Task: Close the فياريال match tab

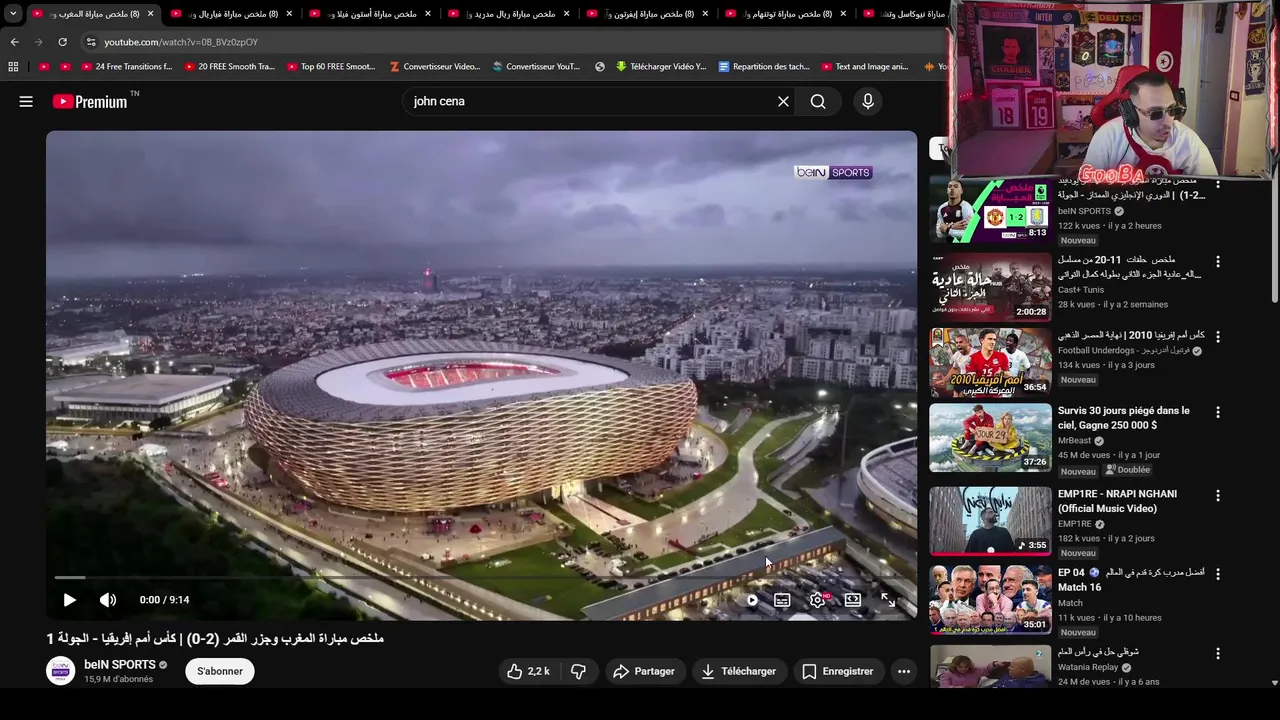Action: click(290, 14)
